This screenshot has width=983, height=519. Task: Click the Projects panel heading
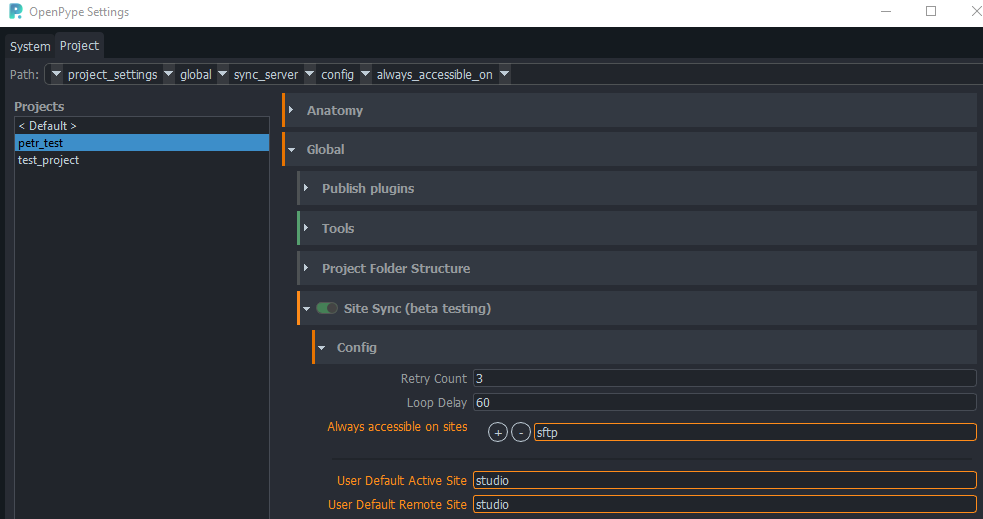click(39, 107)
